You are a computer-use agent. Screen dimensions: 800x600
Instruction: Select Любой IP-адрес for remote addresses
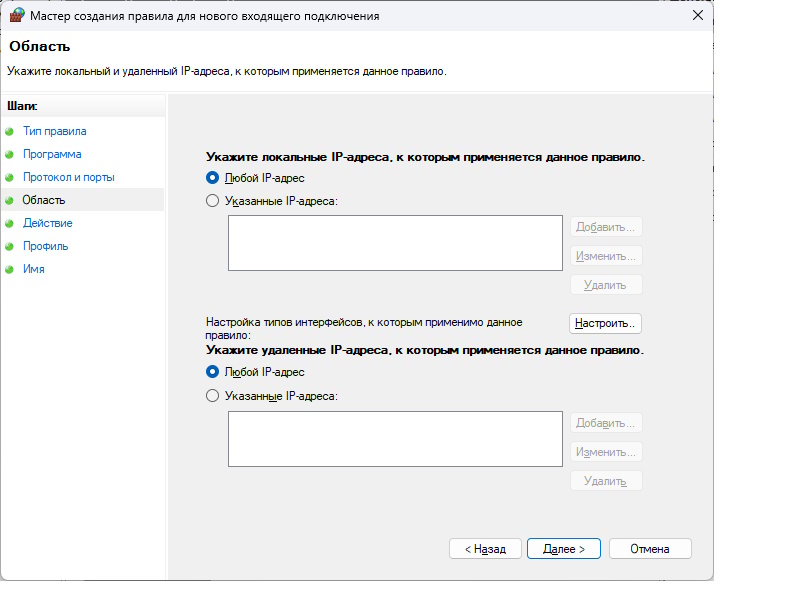coord(212,372)
